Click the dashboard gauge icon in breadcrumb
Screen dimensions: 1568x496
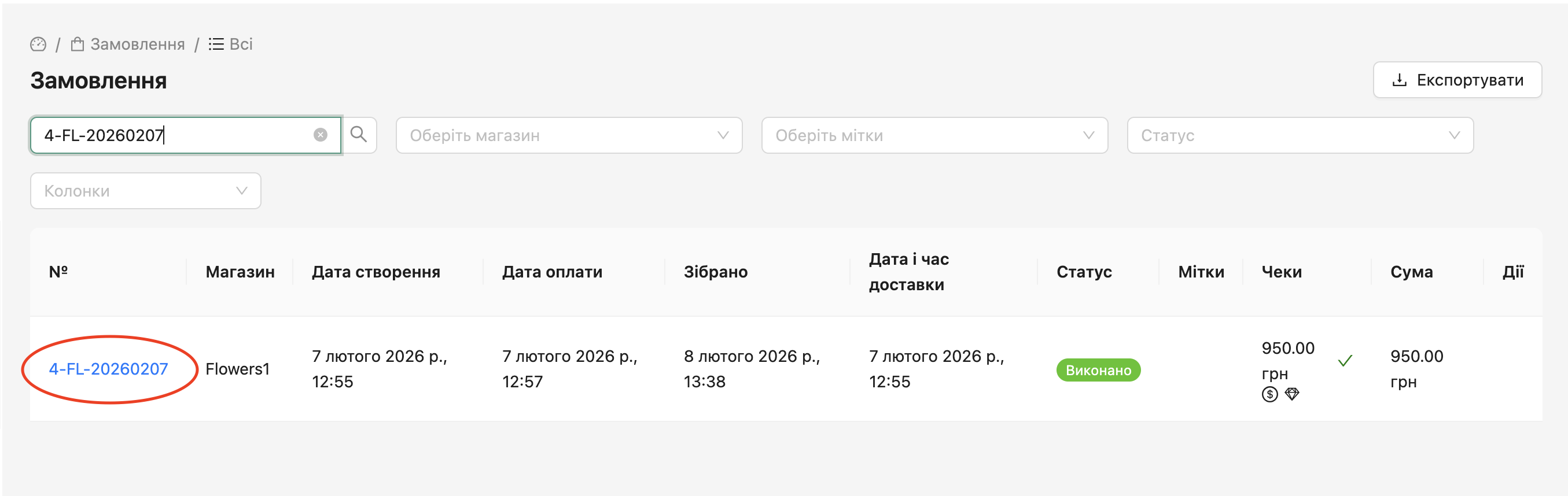point(38,45)
